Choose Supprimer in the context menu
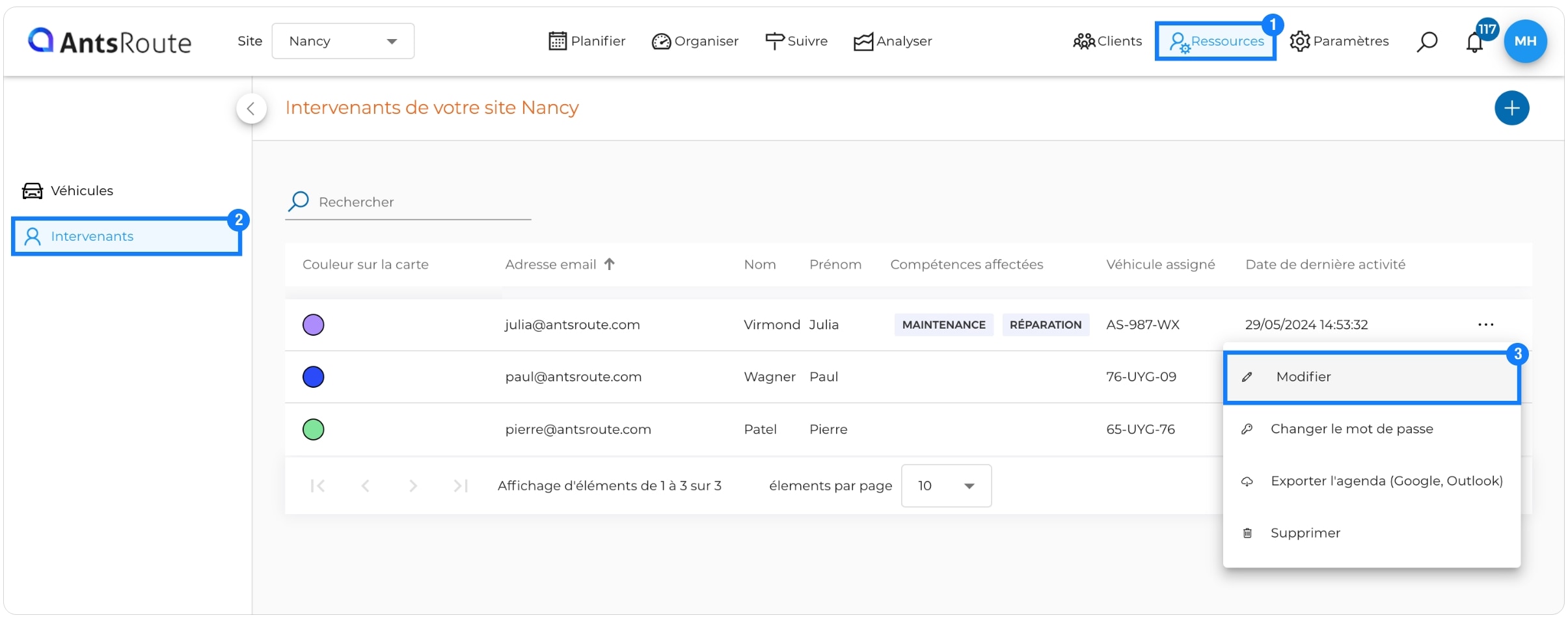1568x624 pixels. 1372,533
